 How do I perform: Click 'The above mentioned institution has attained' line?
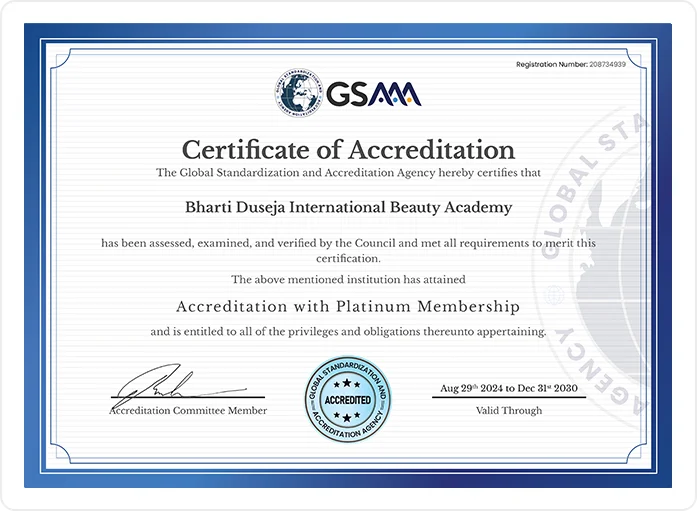348,279
